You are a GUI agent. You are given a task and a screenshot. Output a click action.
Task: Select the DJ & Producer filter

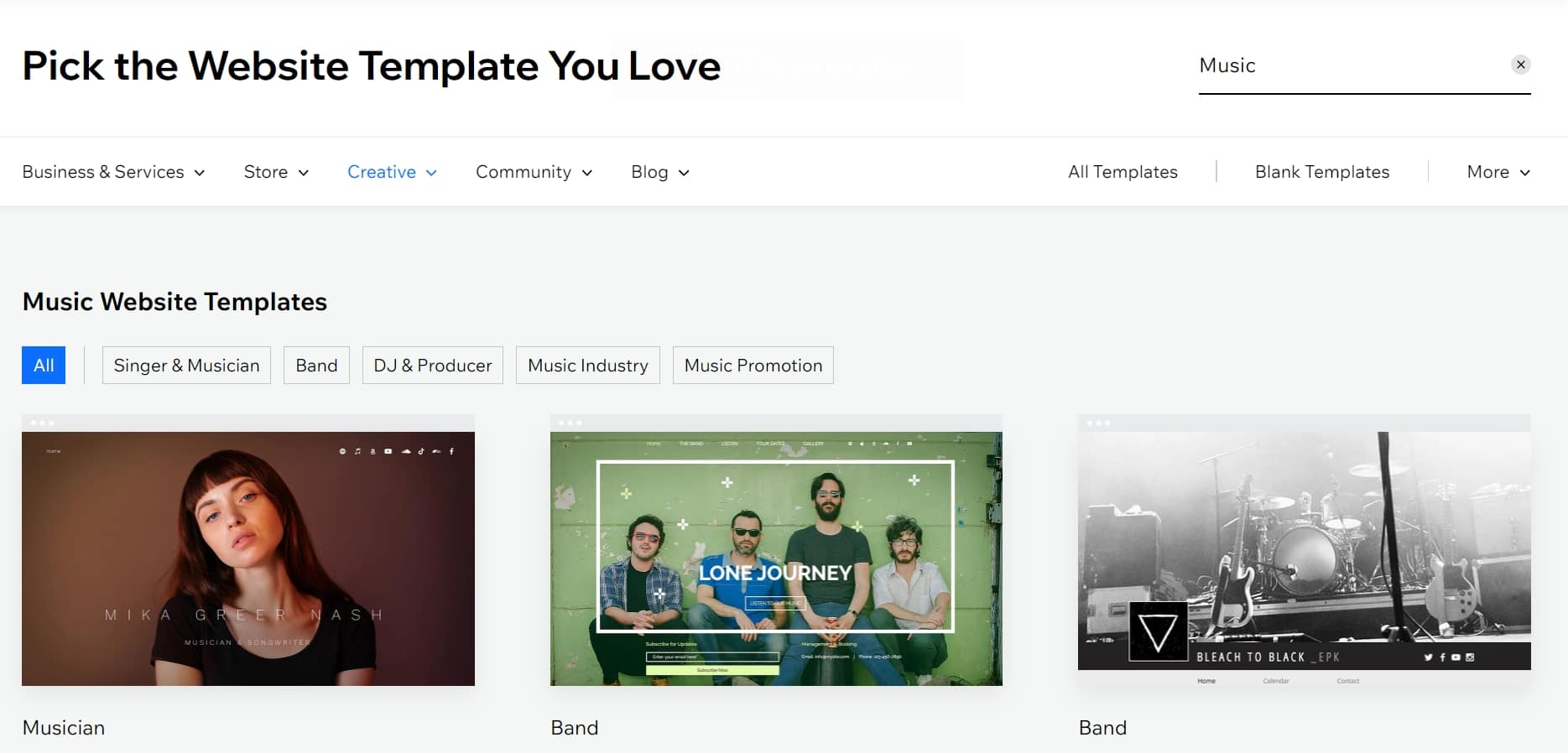433,366
